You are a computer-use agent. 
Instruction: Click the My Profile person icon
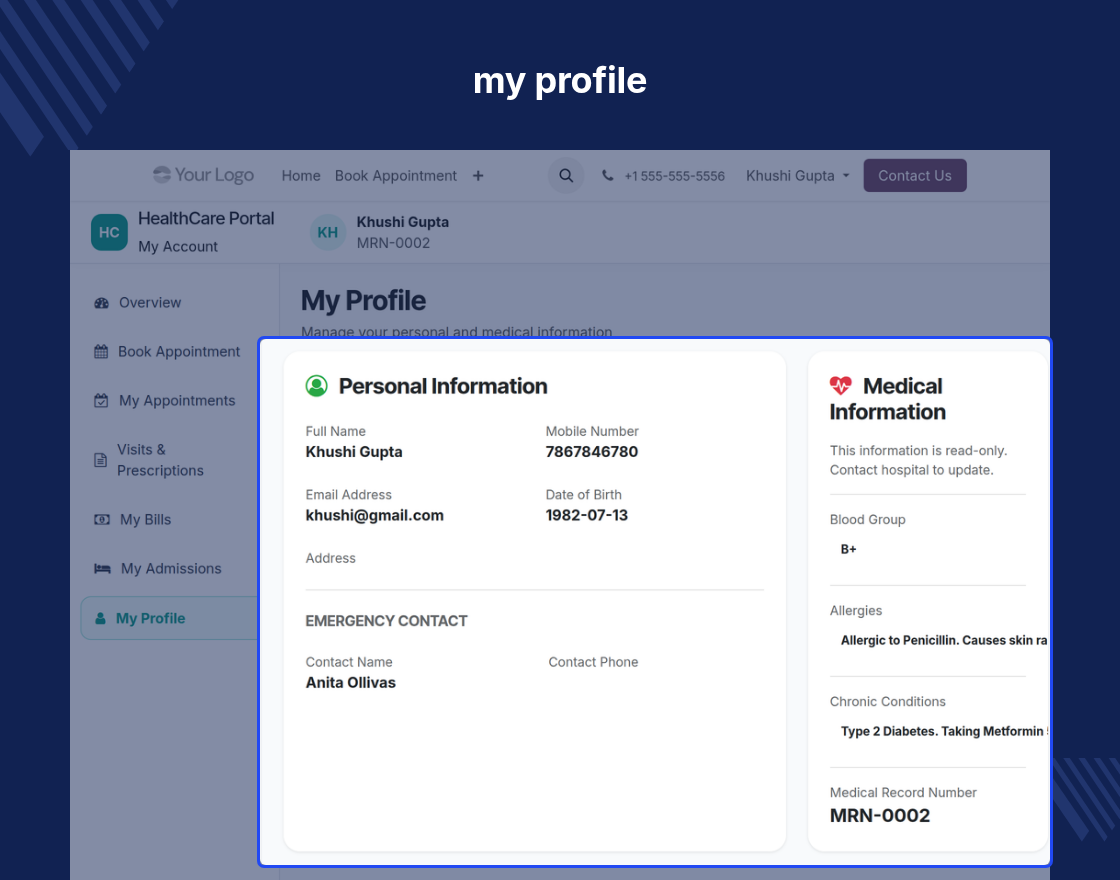100,618
